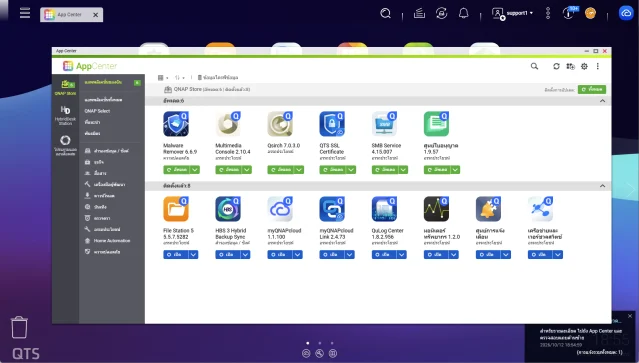Image resolution: width=639 pixels, height=363 pixels.
Task: Open HBS 3 Hybrid Backup Sync
Action: click(x=228, y=255)
